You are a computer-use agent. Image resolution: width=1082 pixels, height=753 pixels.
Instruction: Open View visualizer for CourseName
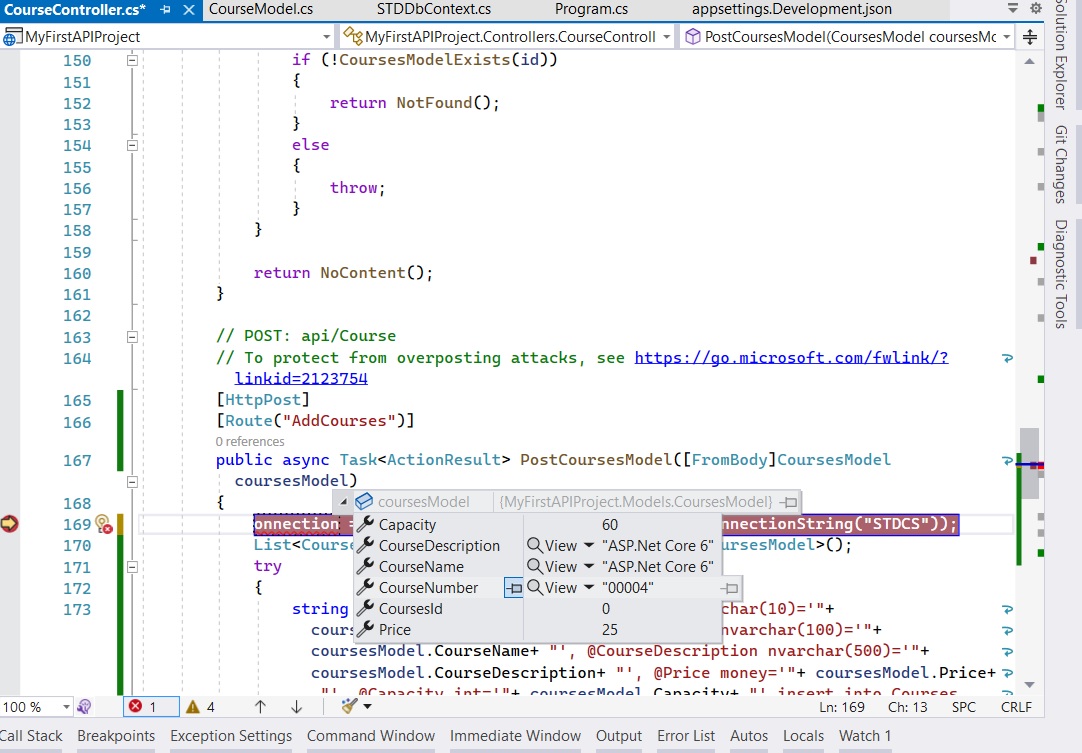pos(553,567)
